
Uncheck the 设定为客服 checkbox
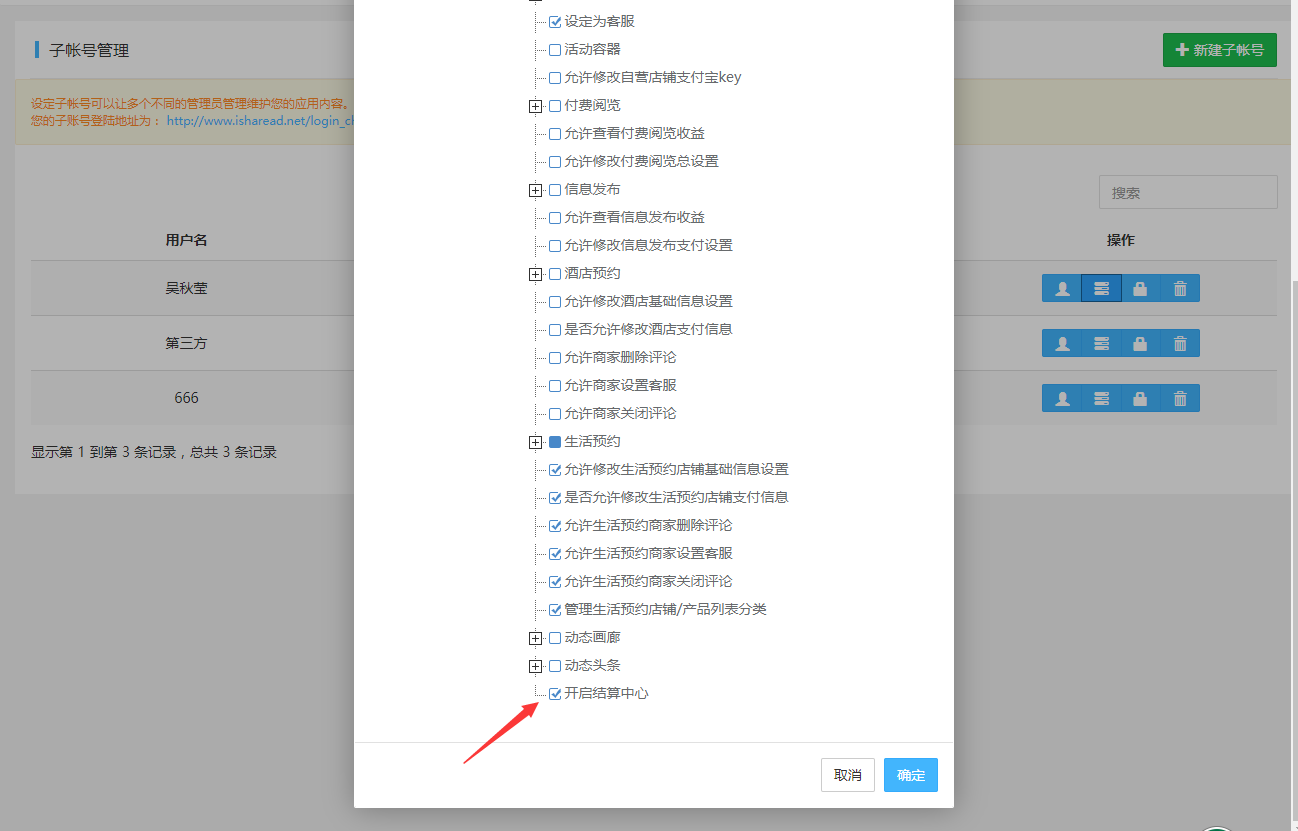pyautogui.click(x=555, y=21)
